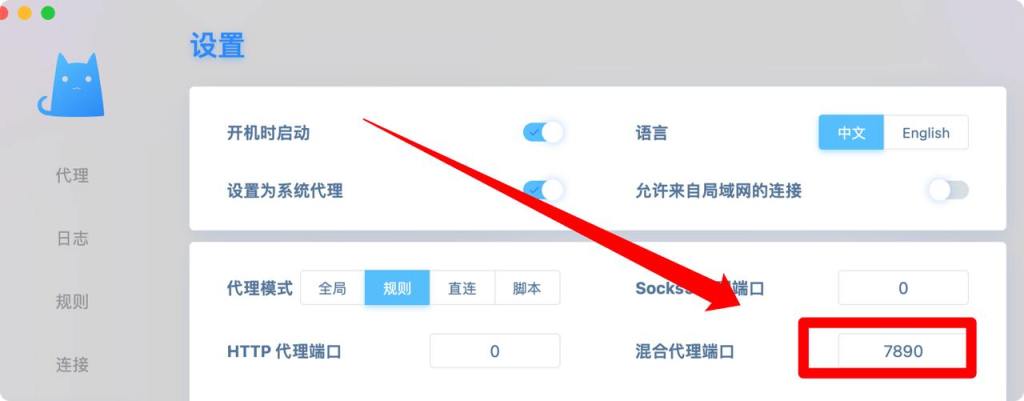Enable 允许来自局域网的连接 switch
The width and height of the screenshot is (1024, 401).
tap(949, 190)
